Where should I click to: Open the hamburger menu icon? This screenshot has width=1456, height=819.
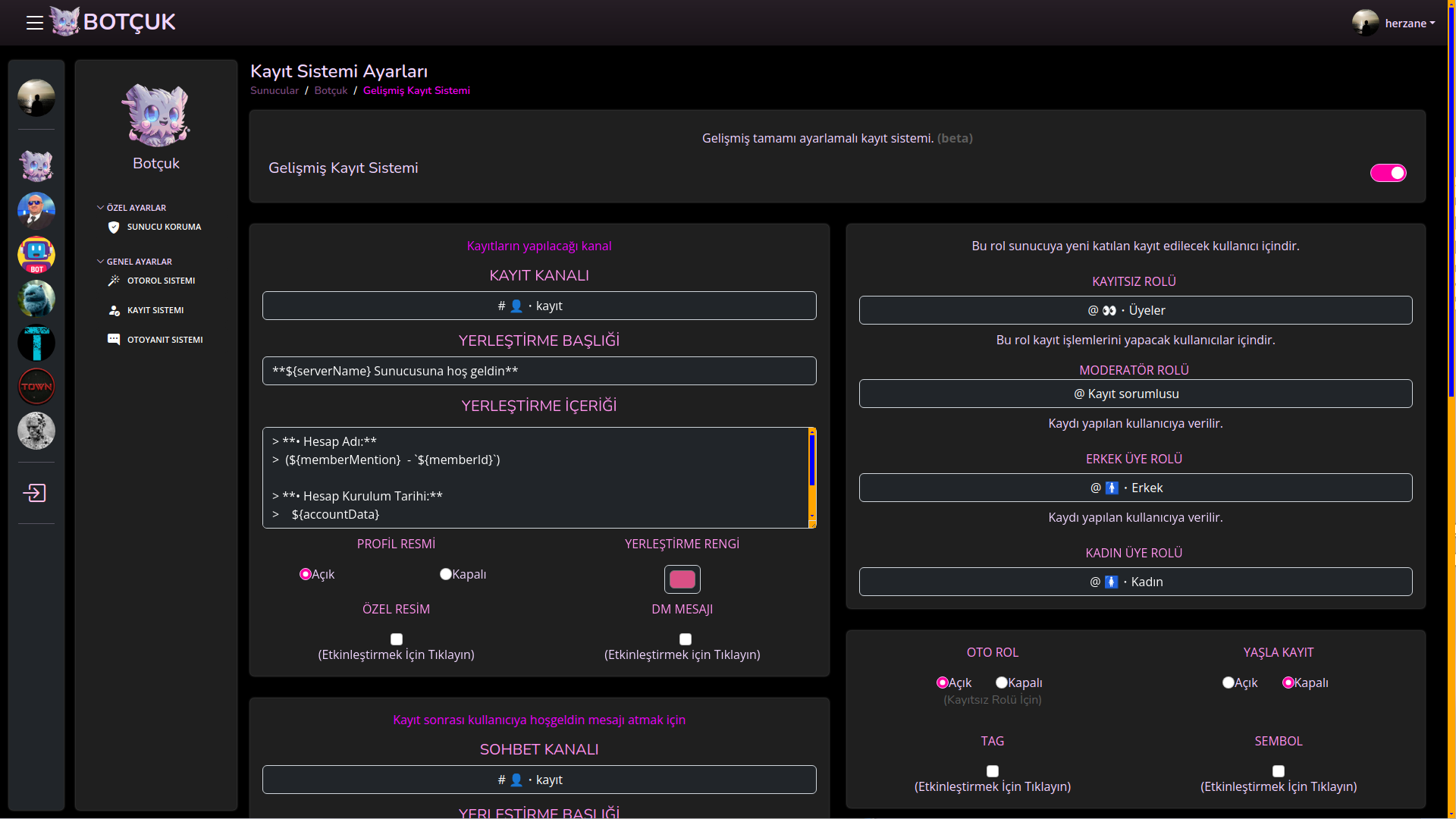click(34, 23)
